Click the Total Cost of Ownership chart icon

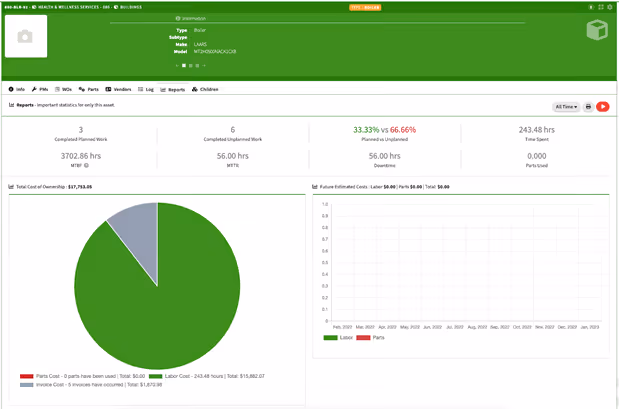coord(11,187)
